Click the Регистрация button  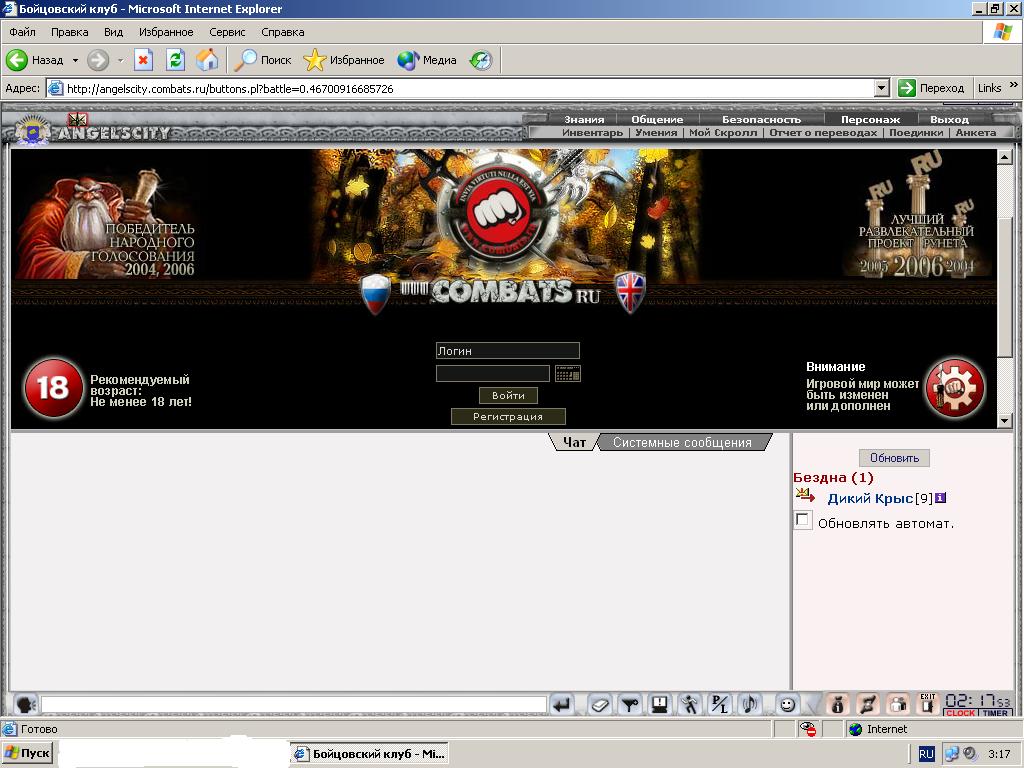[508, 416]
